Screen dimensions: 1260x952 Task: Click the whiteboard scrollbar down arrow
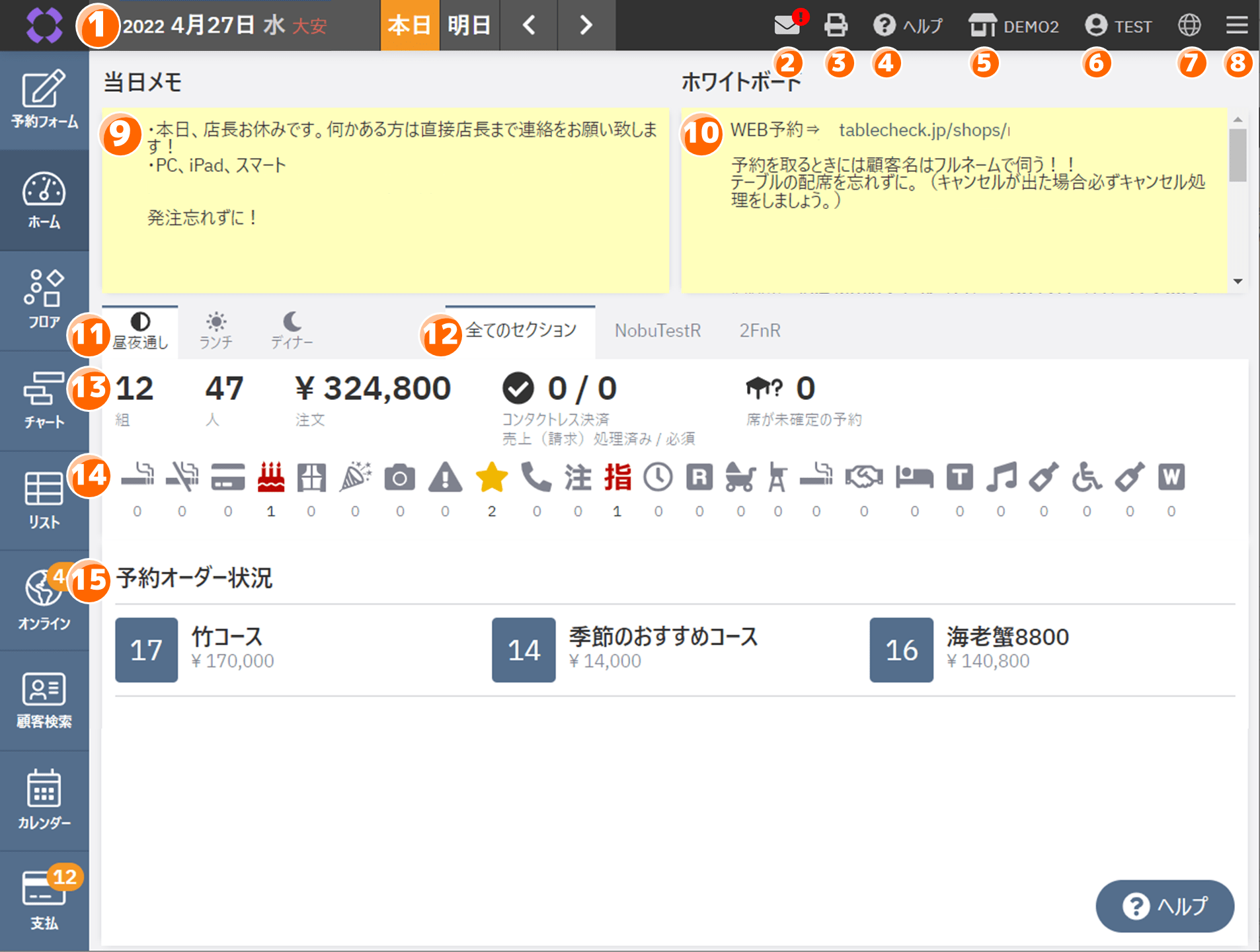point(1238,282)
